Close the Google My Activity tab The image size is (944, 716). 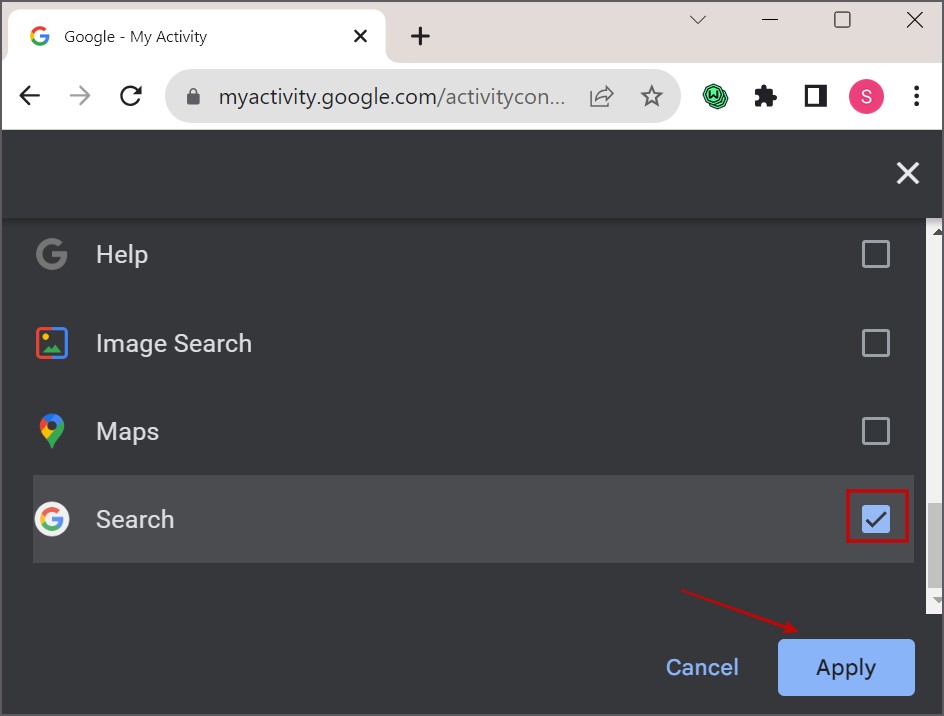click(361, 36)
